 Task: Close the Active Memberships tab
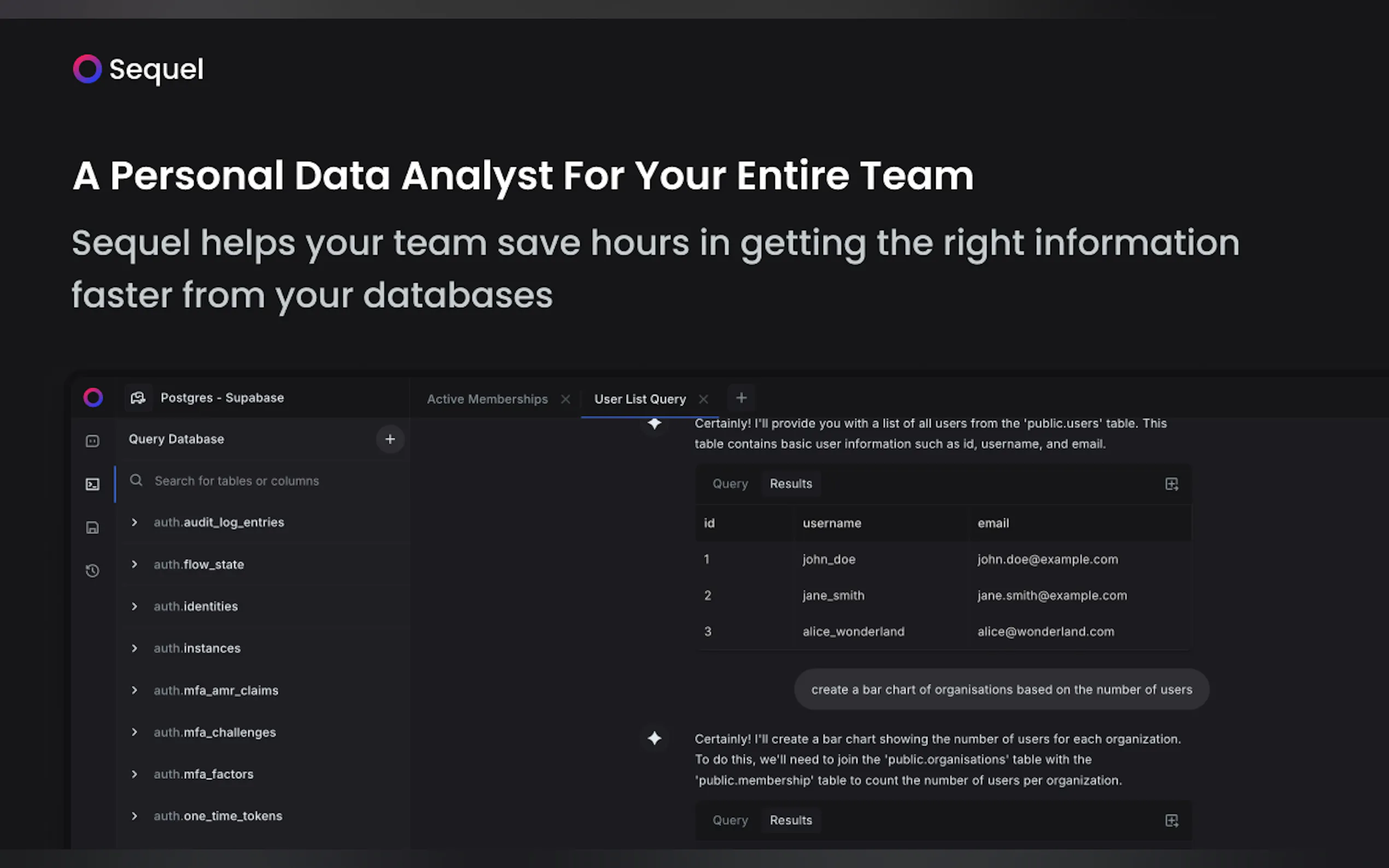(565, 399)
